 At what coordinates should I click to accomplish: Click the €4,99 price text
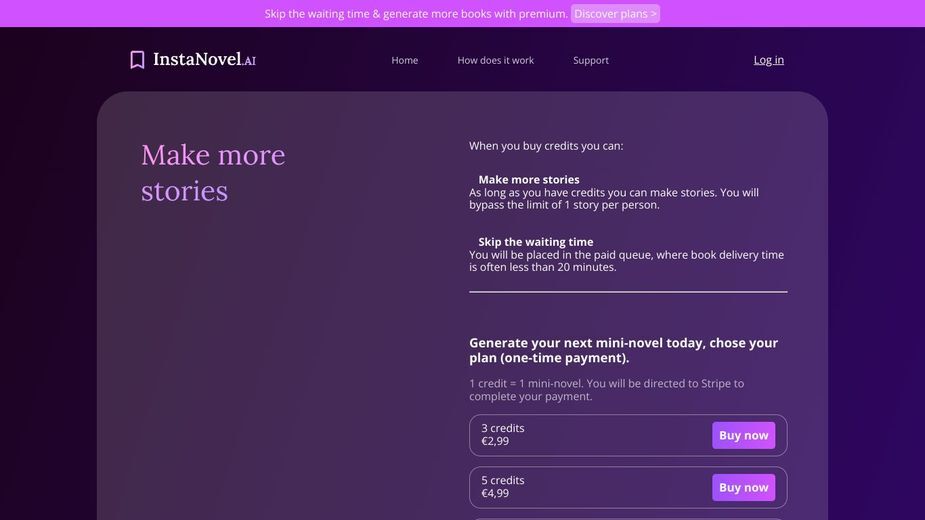[495, 493]
